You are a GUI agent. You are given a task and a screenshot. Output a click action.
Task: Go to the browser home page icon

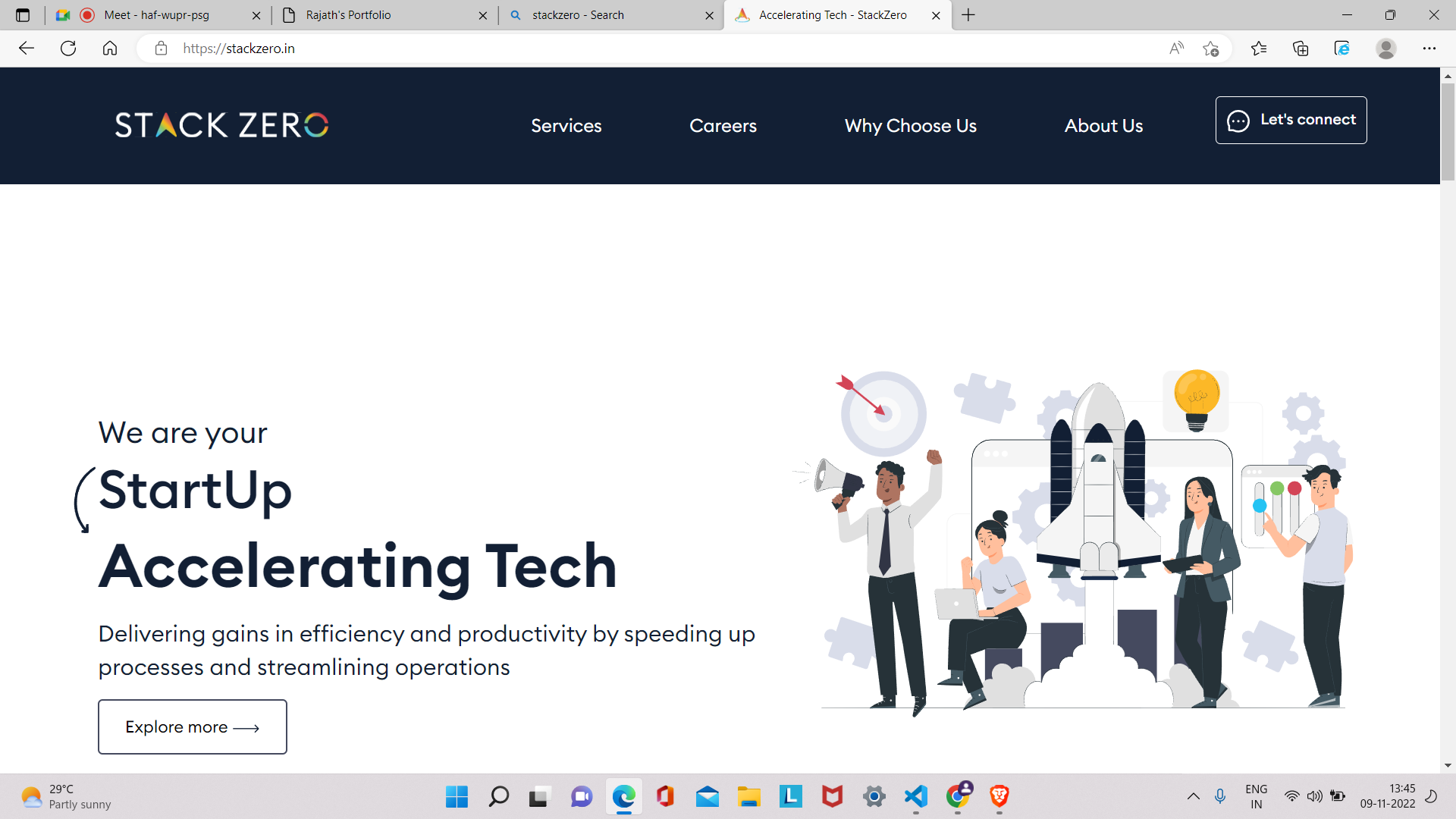pyautogui.click(x=110, y=49)
